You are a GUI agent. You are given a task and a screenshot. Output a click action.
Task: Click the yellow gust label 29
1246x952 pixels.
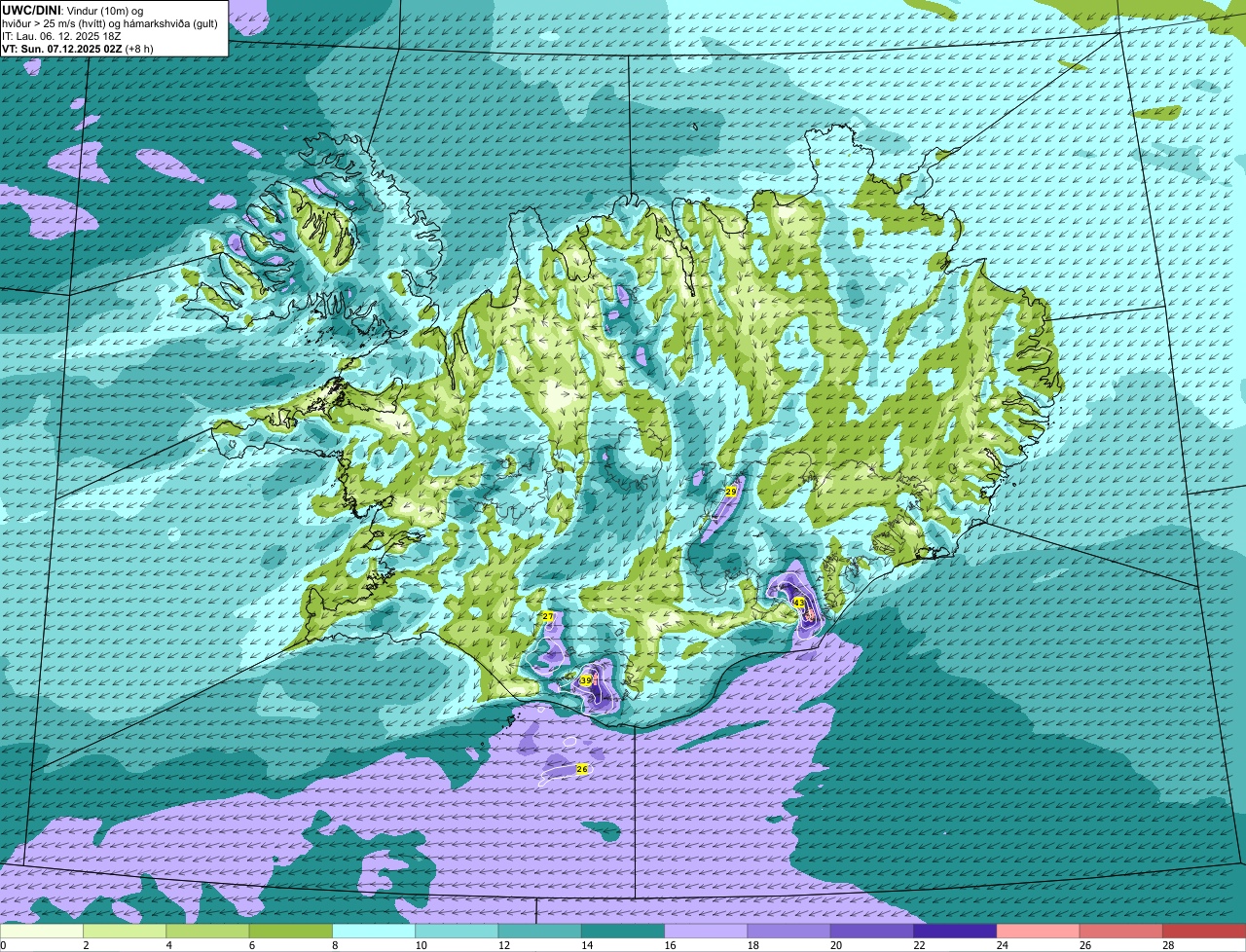(731, 493)
